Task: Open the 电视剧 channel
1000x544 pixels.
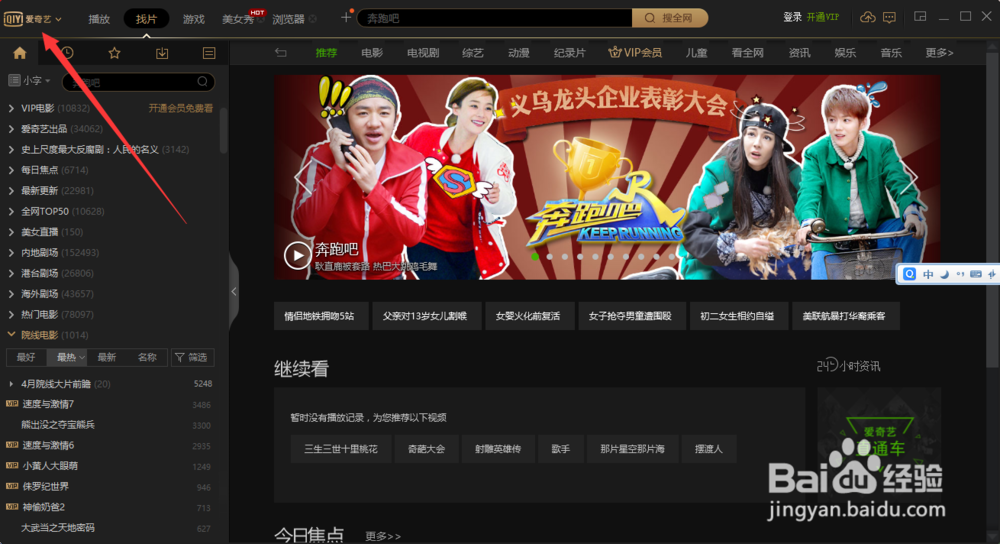Action: (x=423, y=53)
